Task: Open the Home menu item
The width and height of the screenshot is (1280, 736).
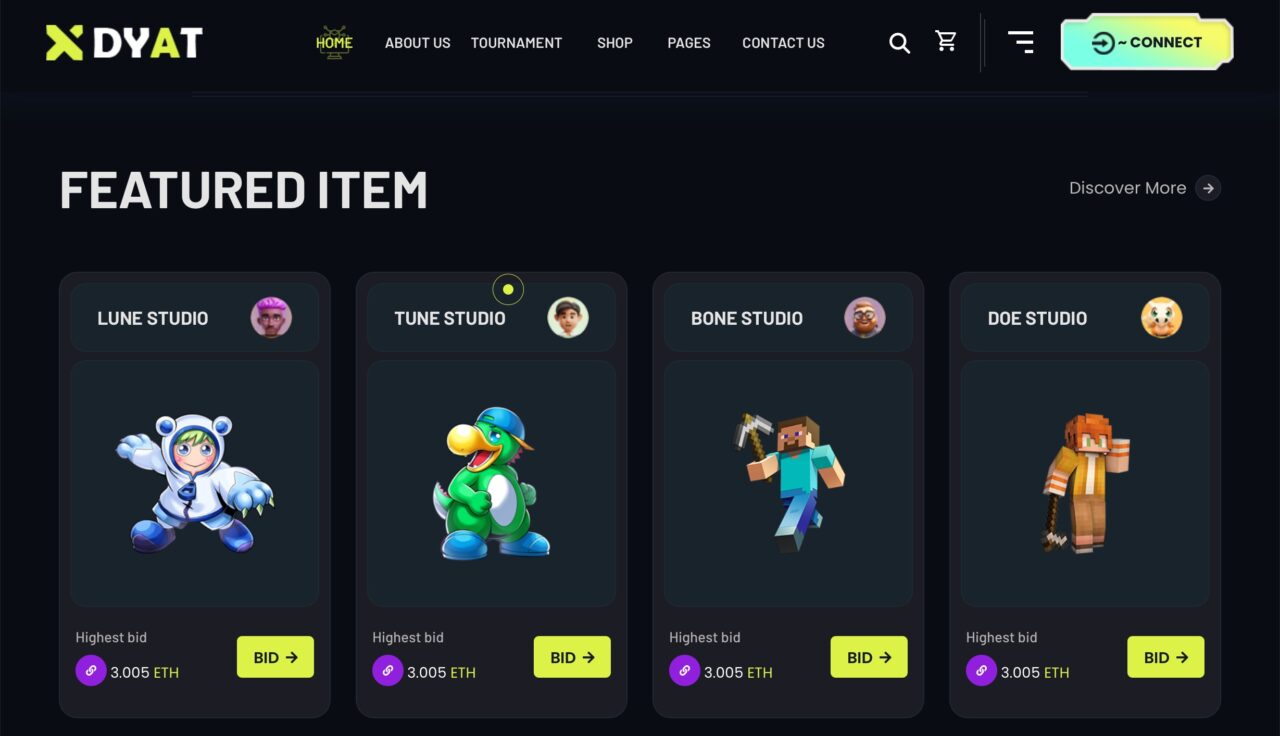Action: click(x=334, y=43)
